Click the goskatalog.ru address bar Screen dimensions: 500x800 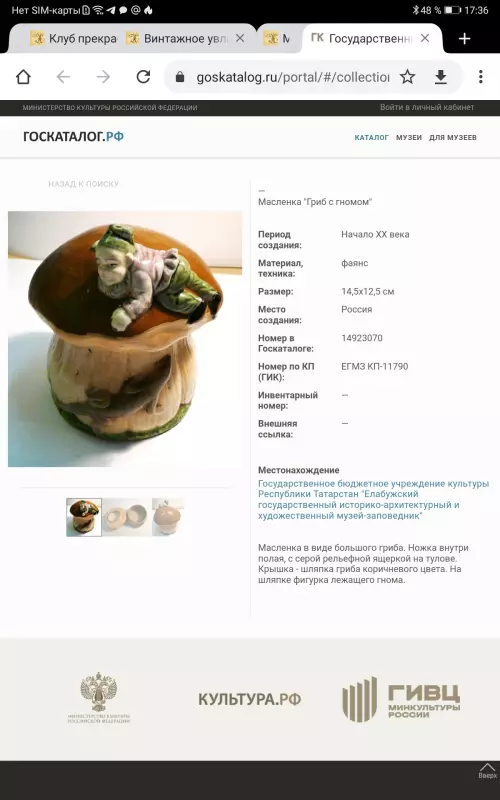click(292, 77)
